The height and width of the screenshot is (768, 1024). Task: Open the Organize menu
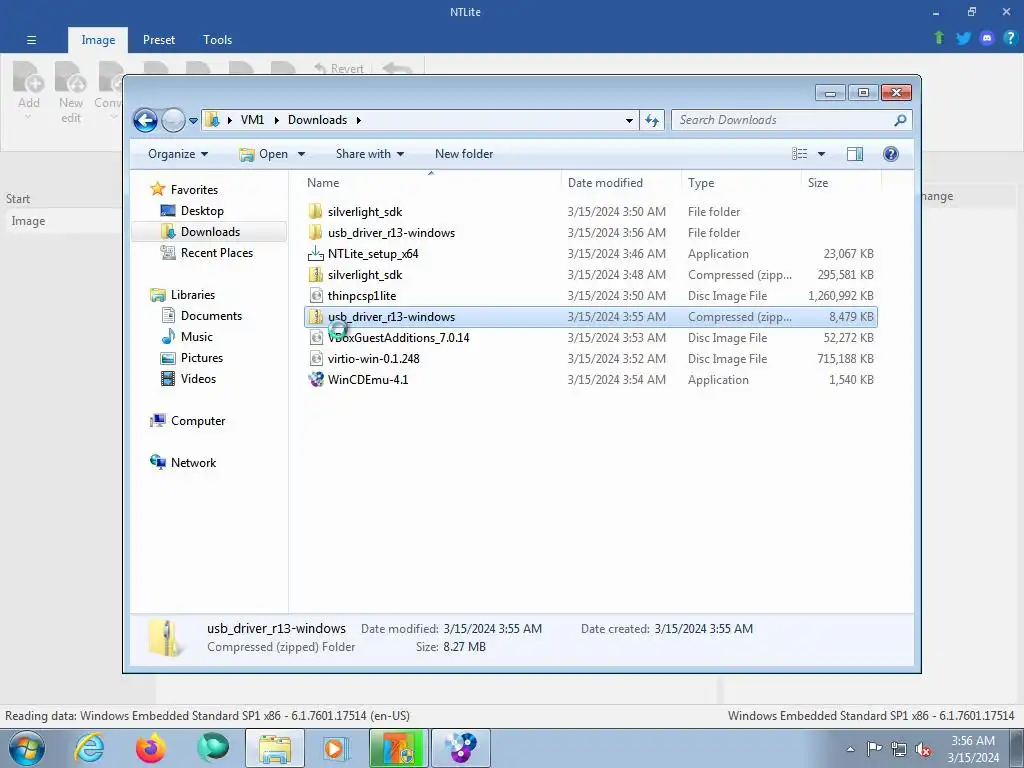178,154
